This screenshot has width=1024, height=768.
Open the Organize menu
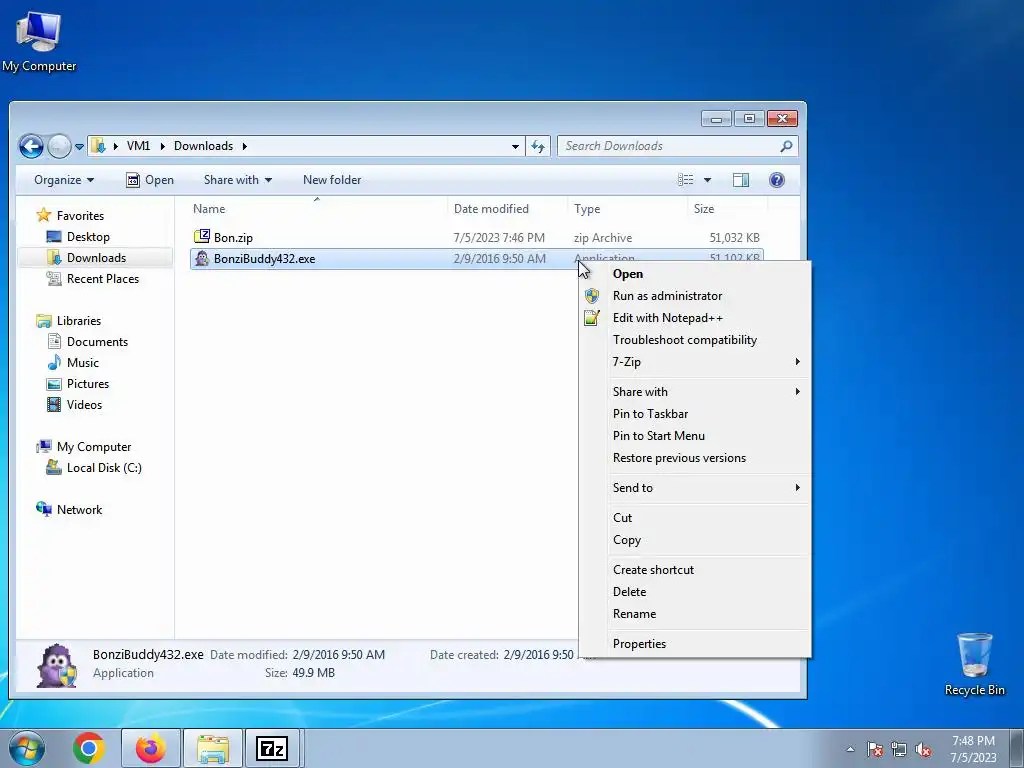tap(64, 180)
